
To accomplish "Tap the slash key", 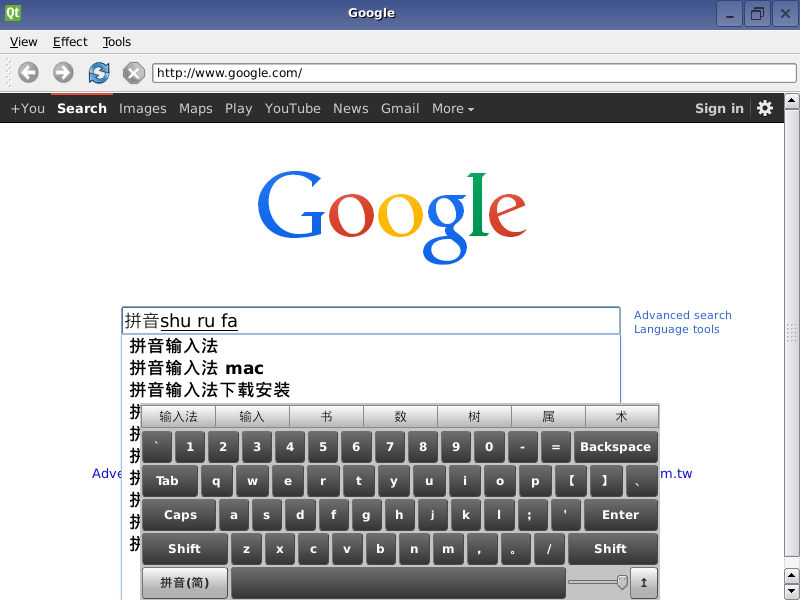I will click(x=549, y=548).
